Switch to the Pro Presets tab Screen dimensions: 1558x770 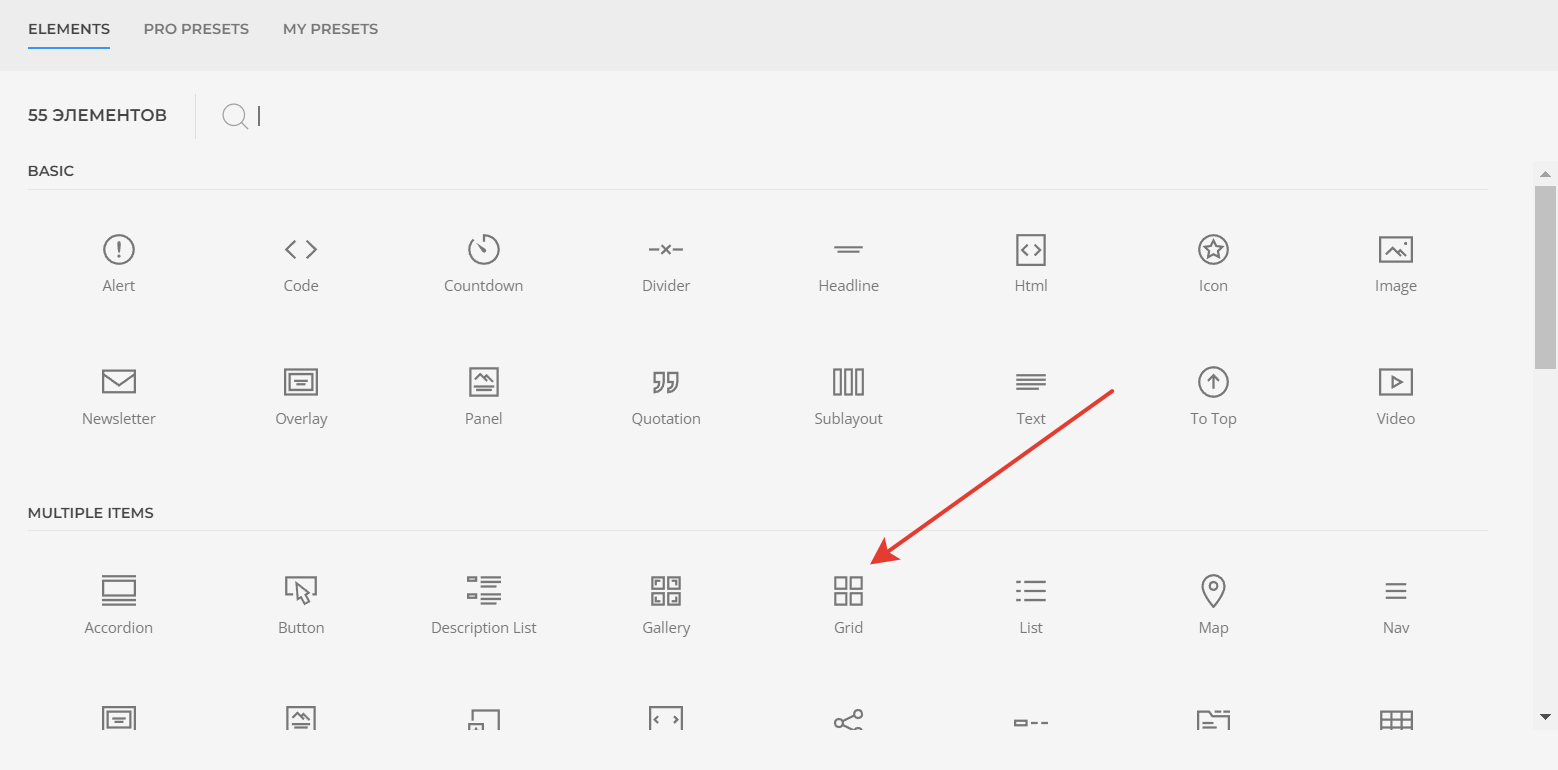[196, 29]
